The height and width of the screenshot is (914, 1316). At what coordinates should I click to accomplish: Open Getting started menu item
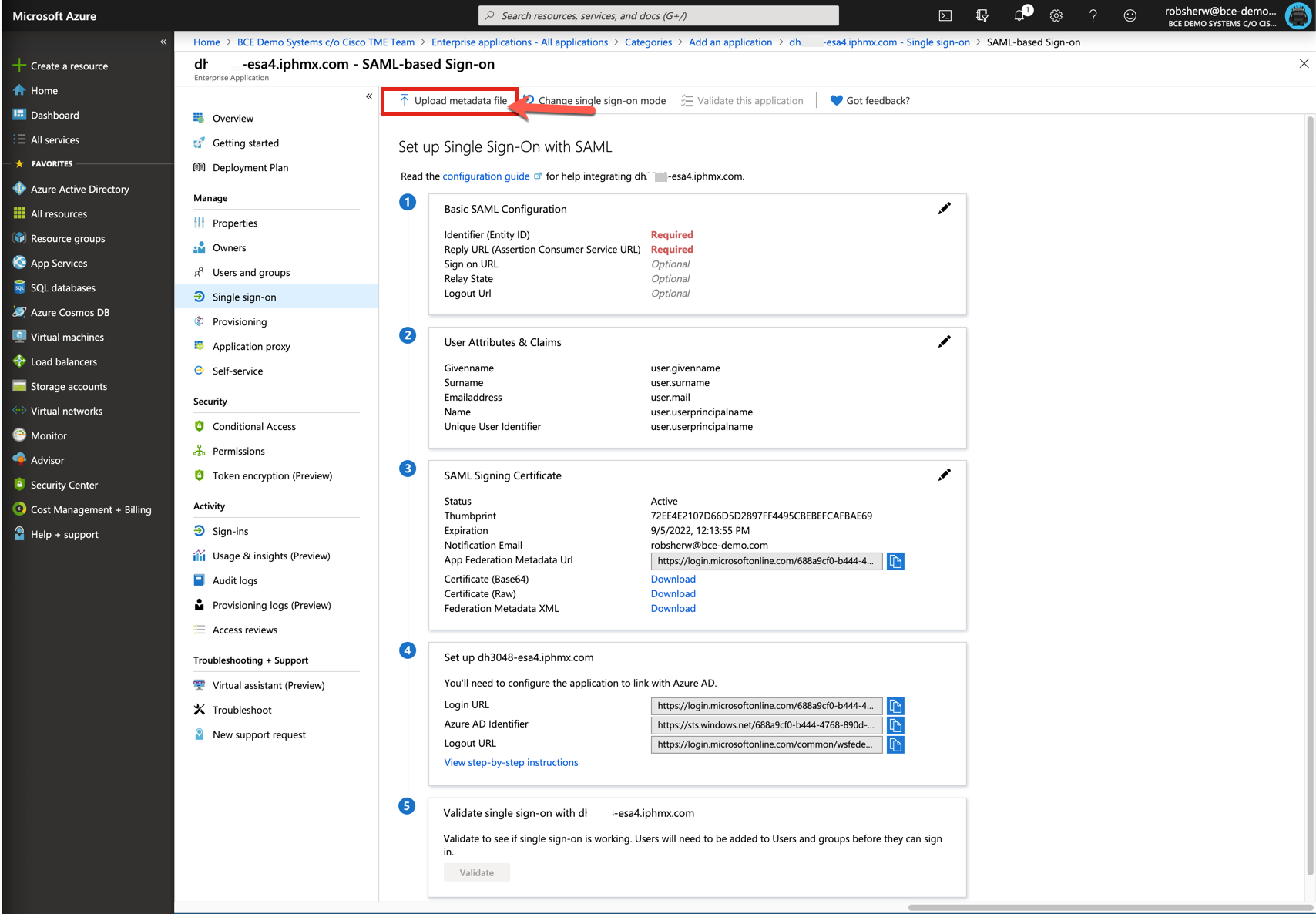coord(246,143)
